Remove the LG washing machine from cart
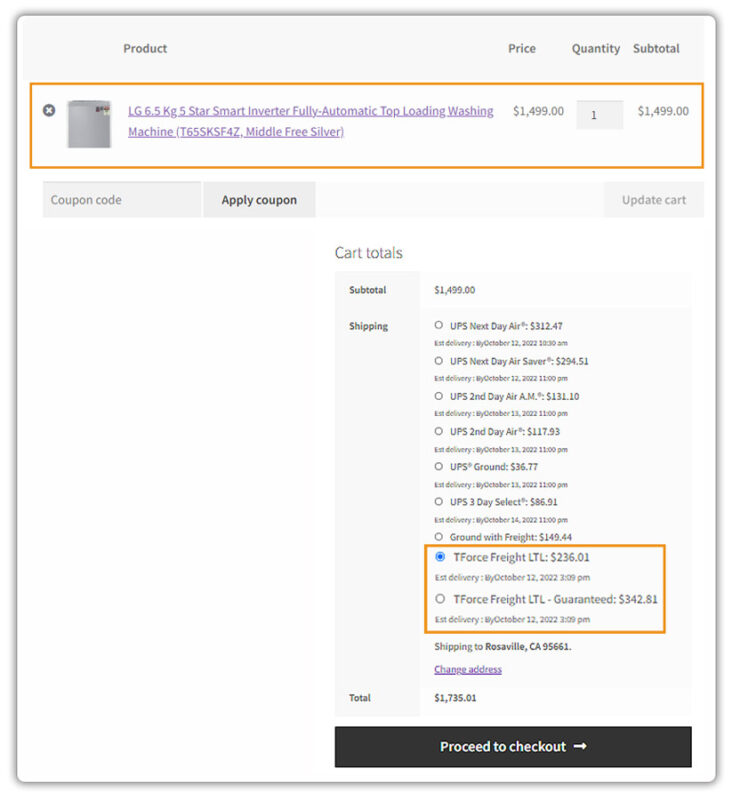The image size is (732, 800). [49, 110]
